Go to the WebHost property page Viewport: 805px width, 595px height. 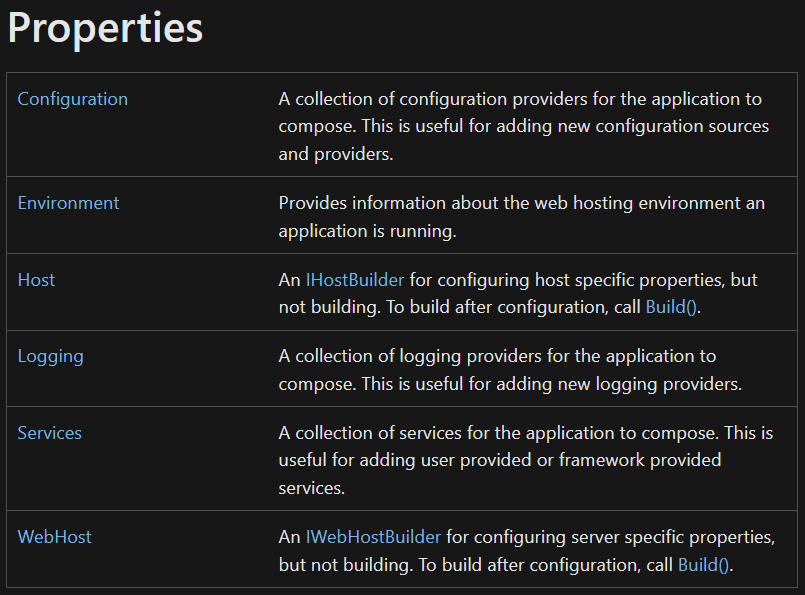pyautogui.click(x=54, y=537)
